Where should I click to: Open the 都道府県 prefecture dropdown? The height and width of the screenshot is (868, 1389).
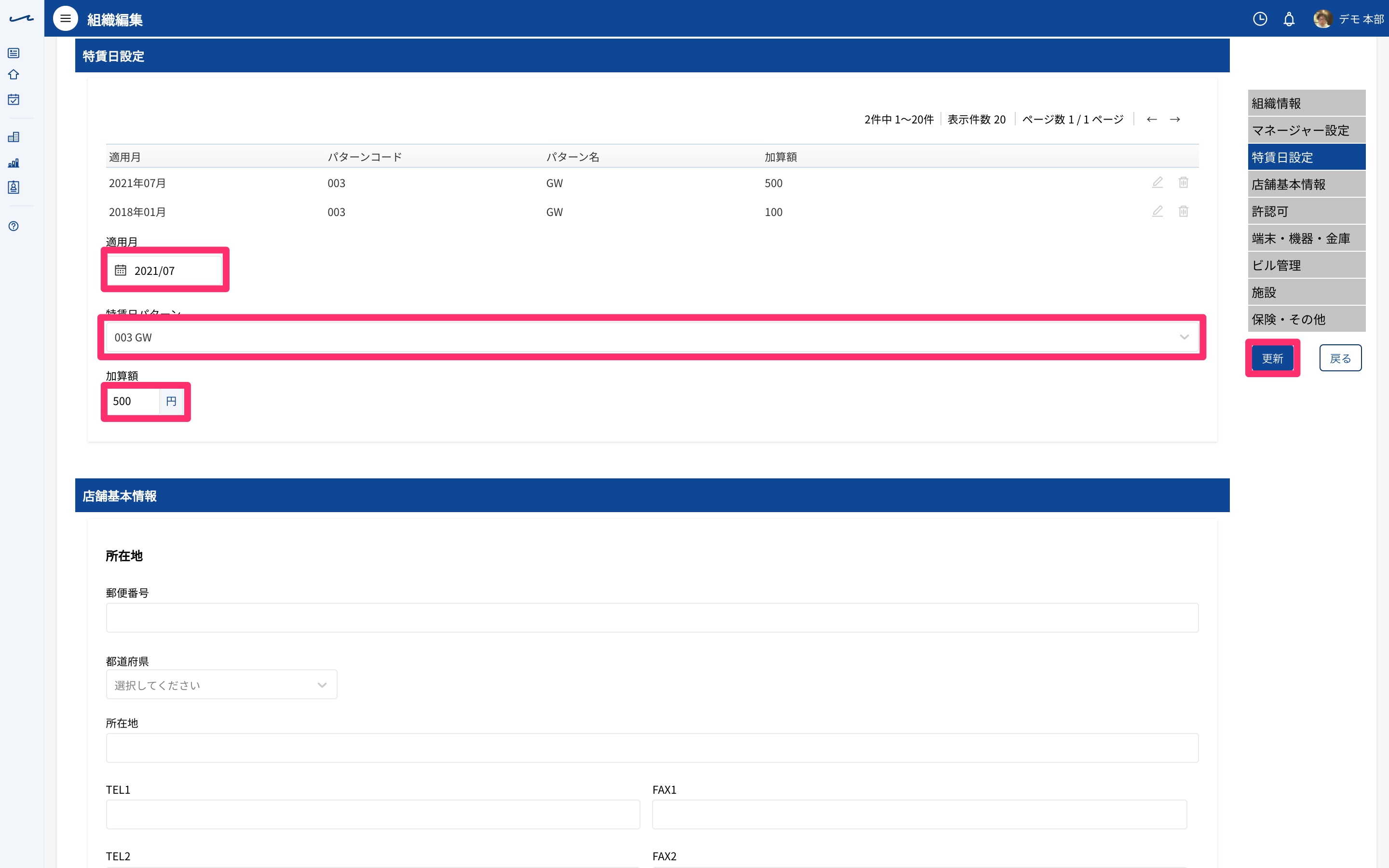221,684
